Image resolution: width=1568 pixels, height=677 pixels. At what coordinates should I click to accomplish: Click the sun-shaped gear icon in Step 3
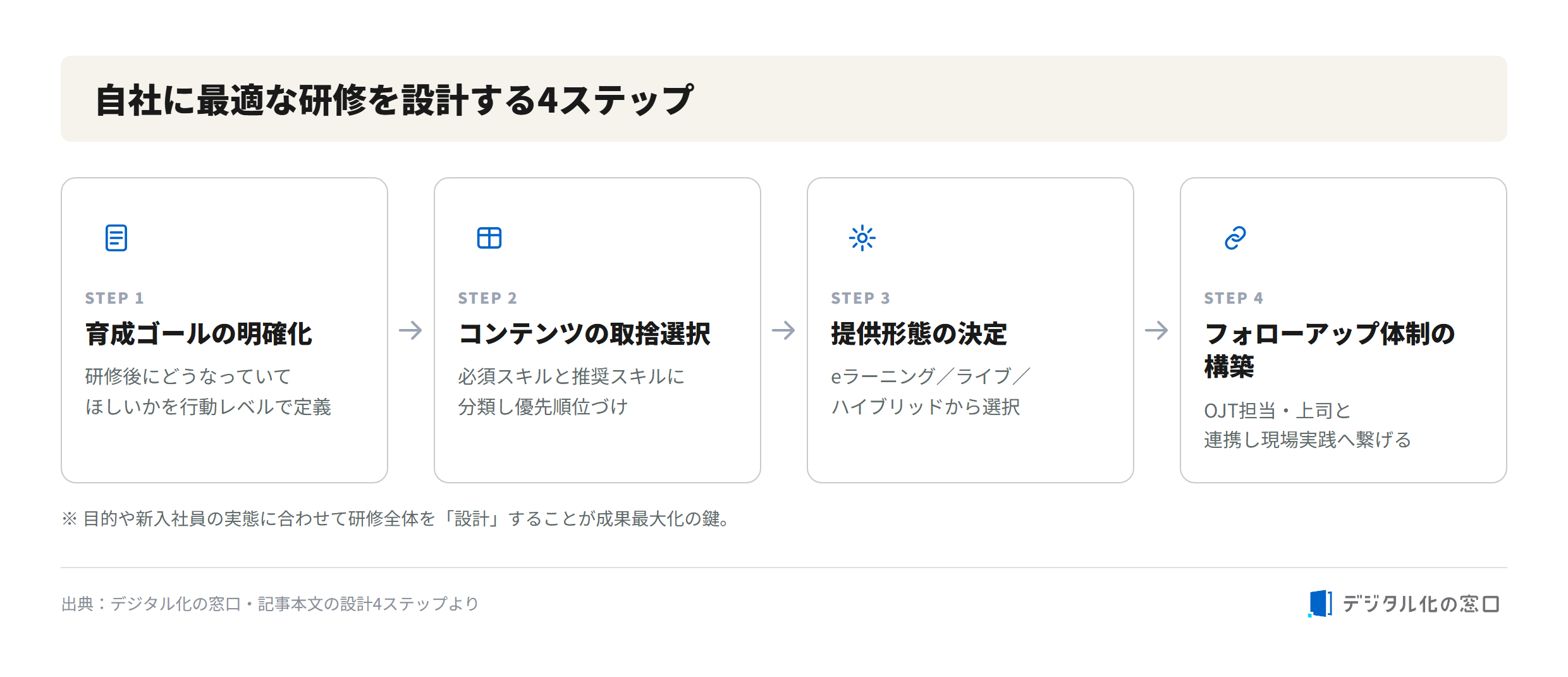click(x=862, y=238)
